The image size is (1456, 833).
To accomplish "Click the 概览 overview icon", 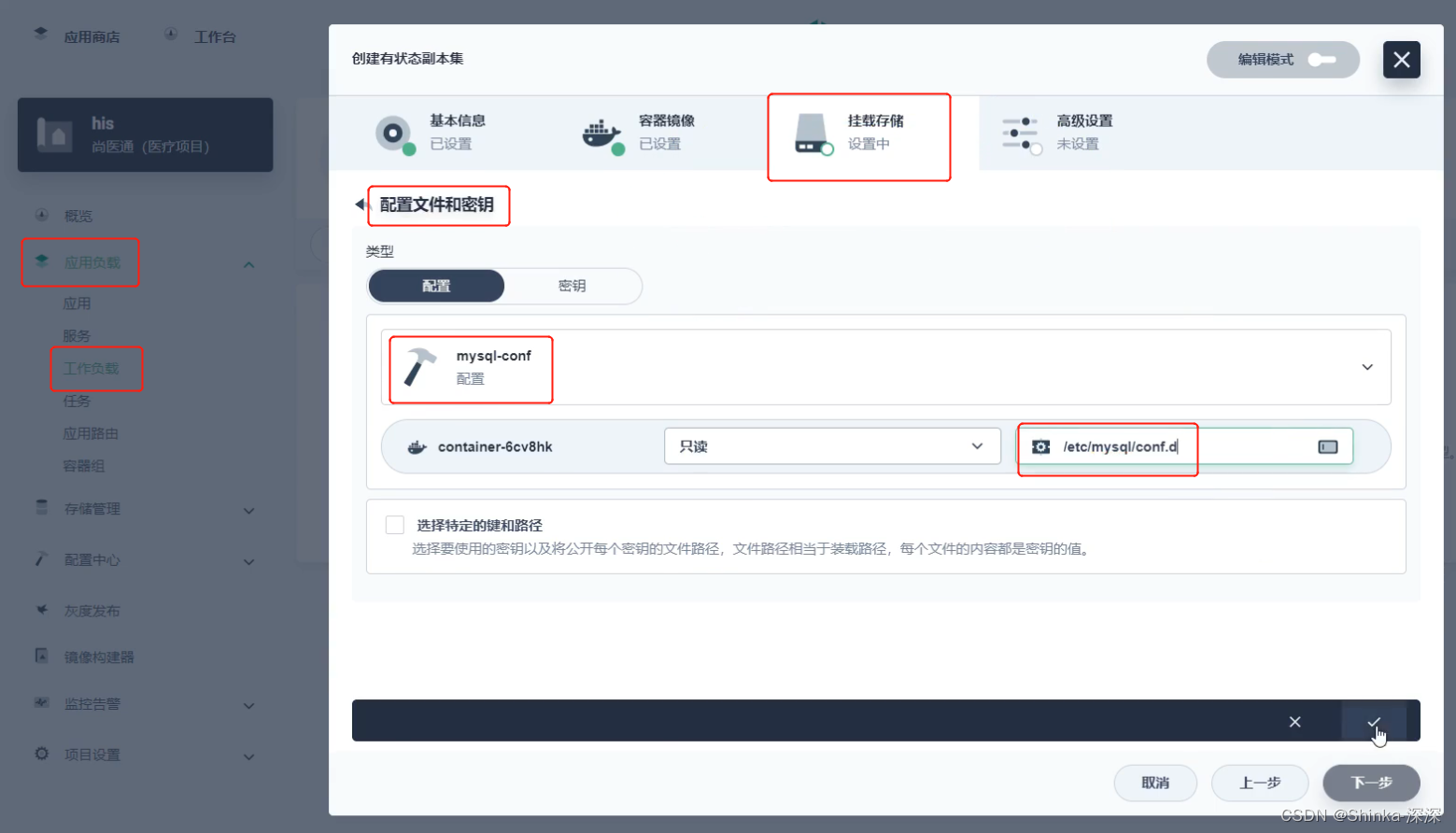I will pos(42,215).
